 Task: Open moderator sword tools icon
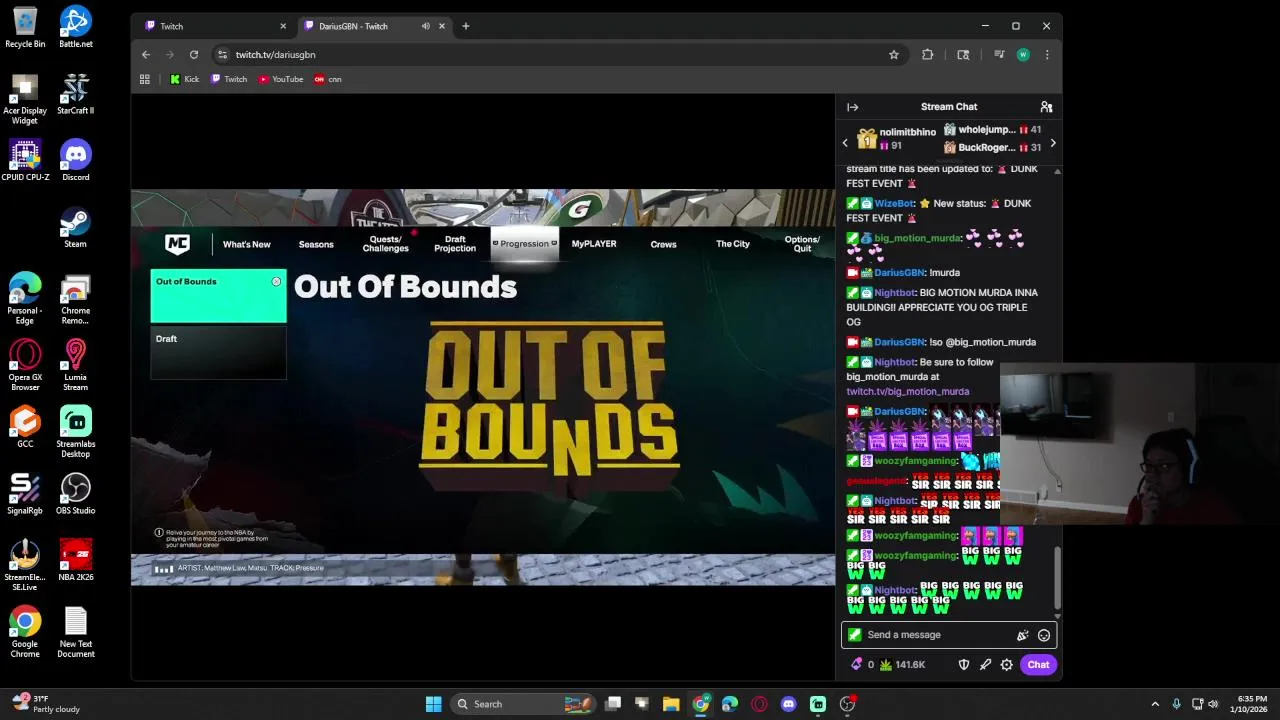(x=985, y=665)
